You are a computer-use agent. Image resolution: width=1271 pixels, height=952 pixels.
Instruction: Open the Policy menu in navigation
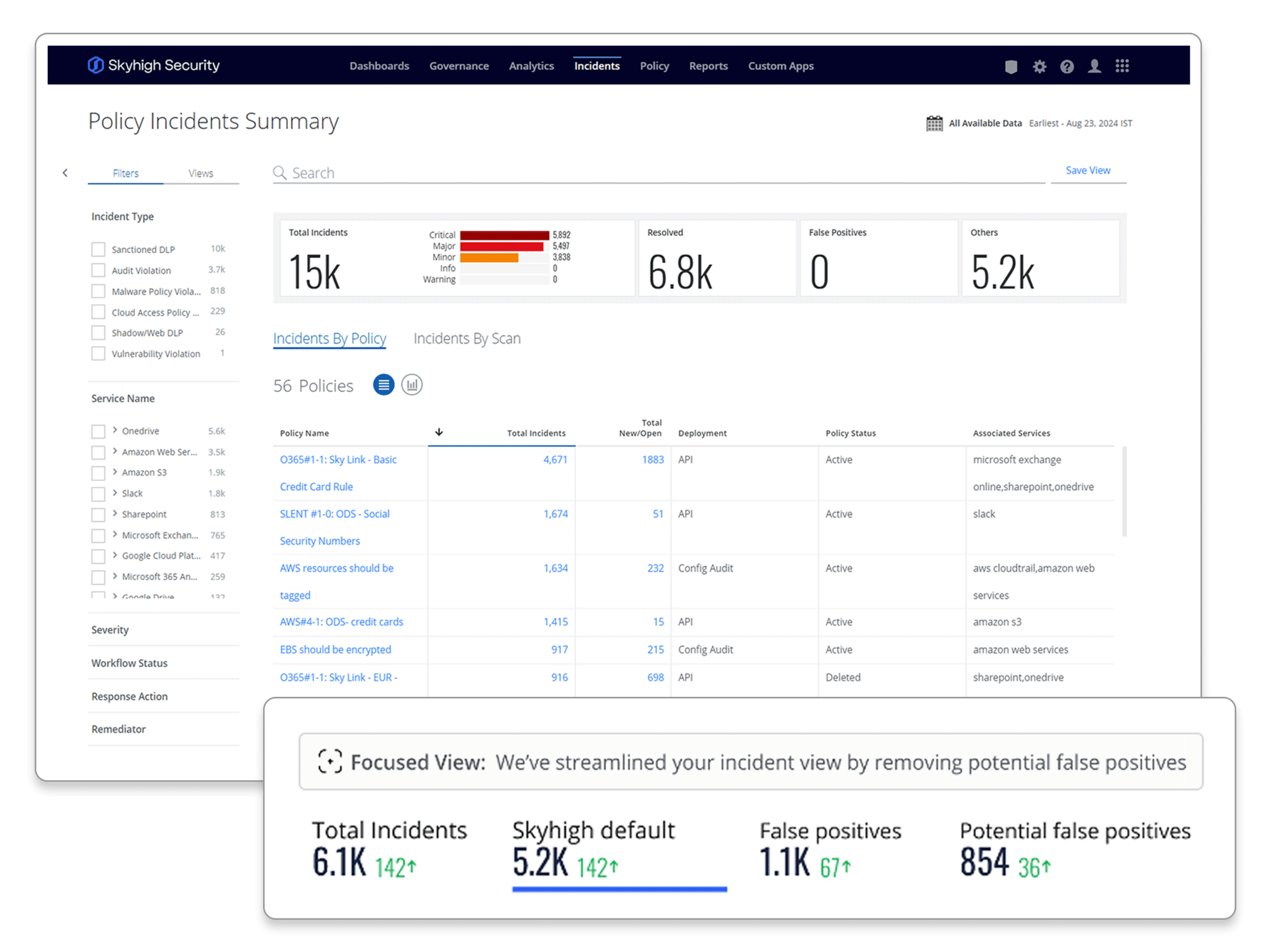654,66
